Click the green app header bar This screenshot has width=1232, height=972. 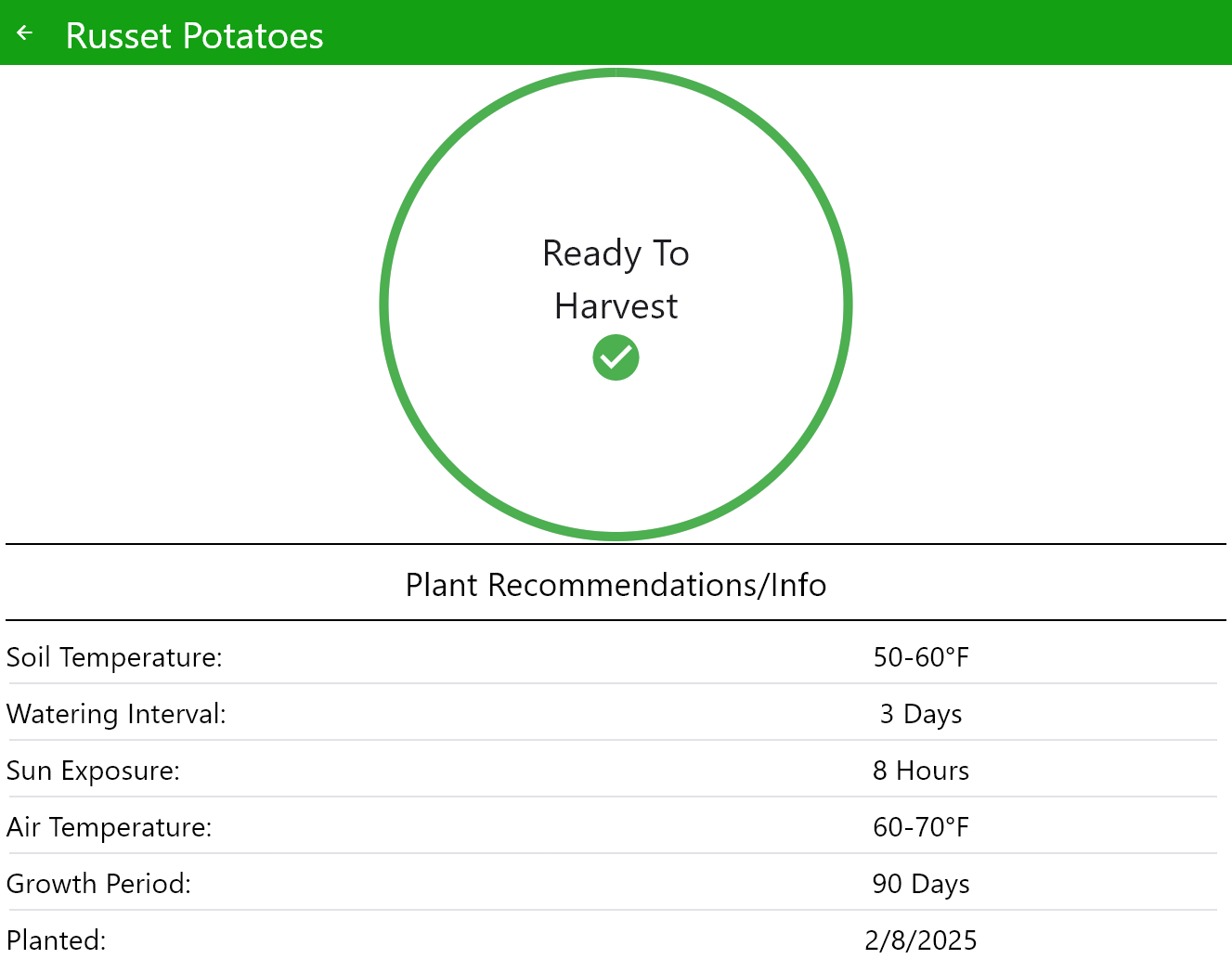(743, 32)
